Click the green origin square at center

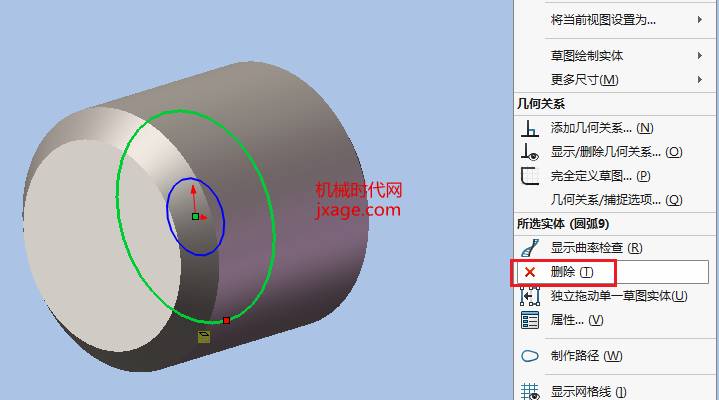195,217
